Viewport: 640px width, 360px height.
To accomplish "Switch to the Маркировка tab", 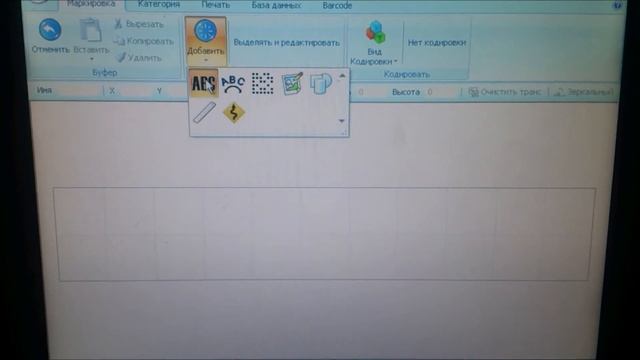I will pos(91,4).
